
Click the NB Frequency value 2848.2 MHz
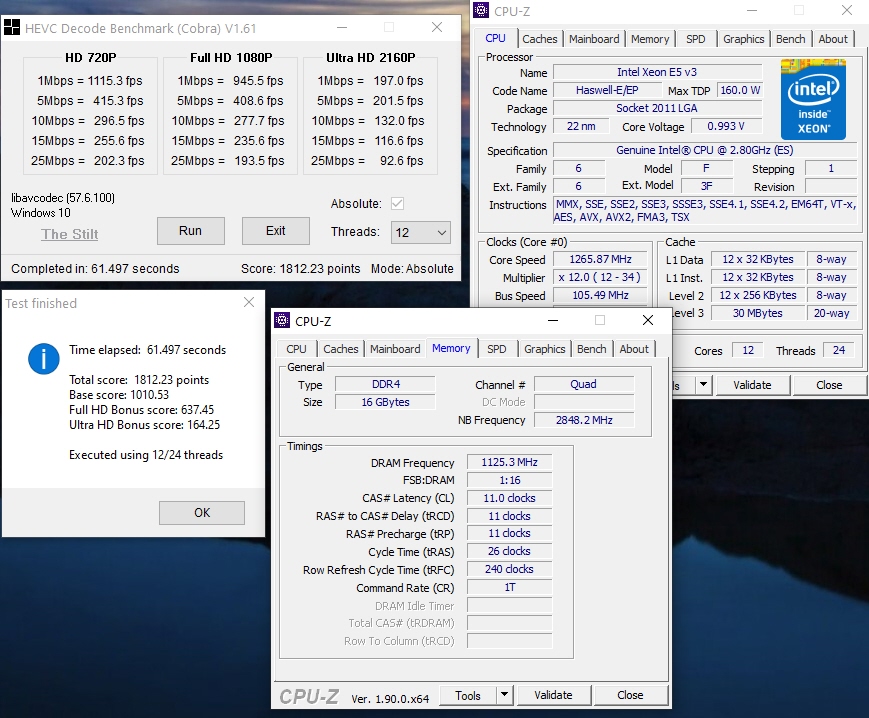coord(584,420)
